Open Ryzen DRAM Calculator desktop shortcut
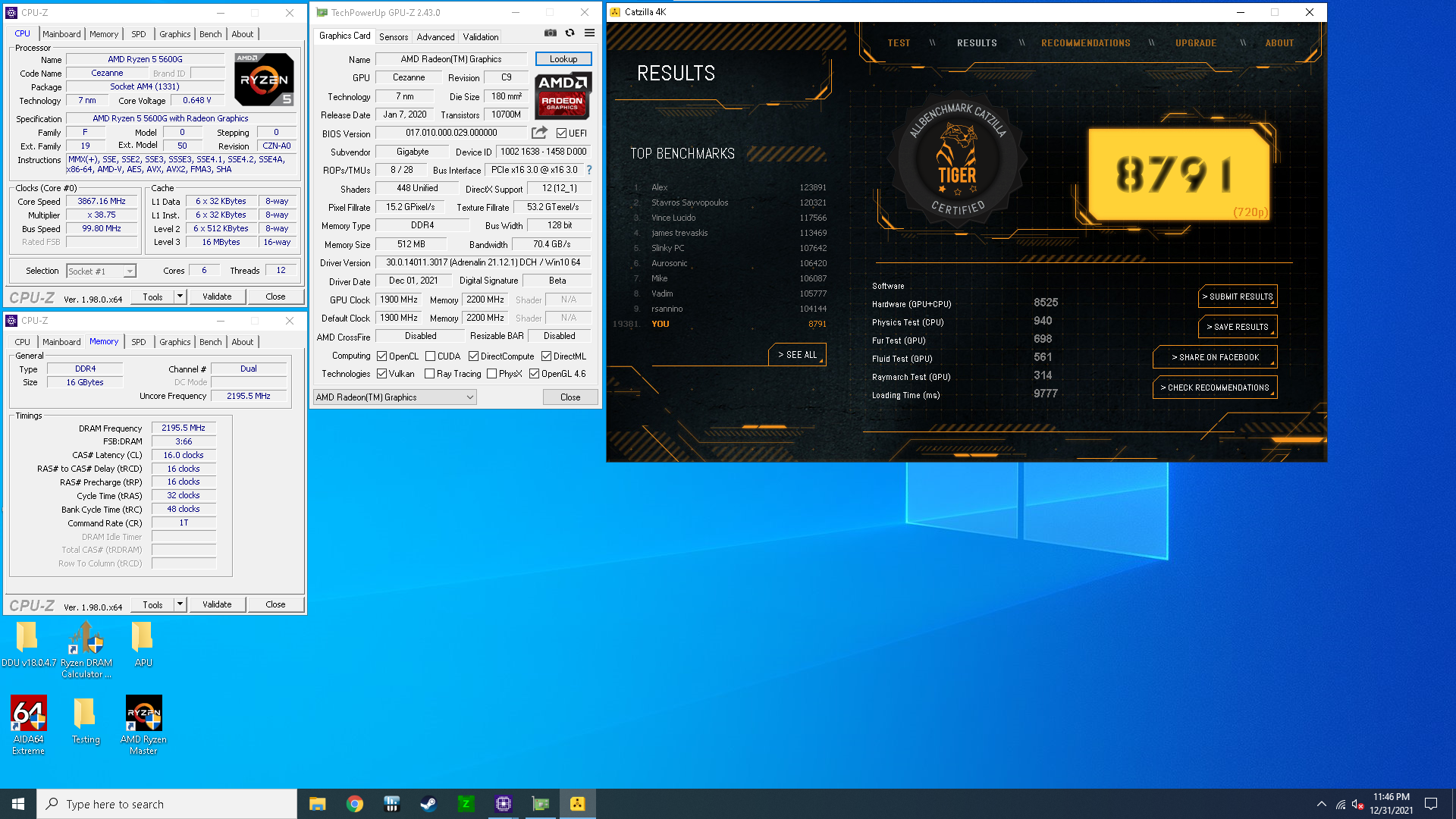 pyautogui.click(x=86, y=650)
